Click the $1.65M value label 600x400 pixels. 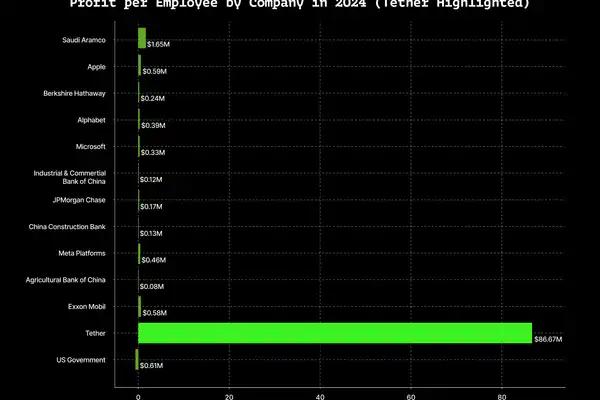[x=158, y=44]
